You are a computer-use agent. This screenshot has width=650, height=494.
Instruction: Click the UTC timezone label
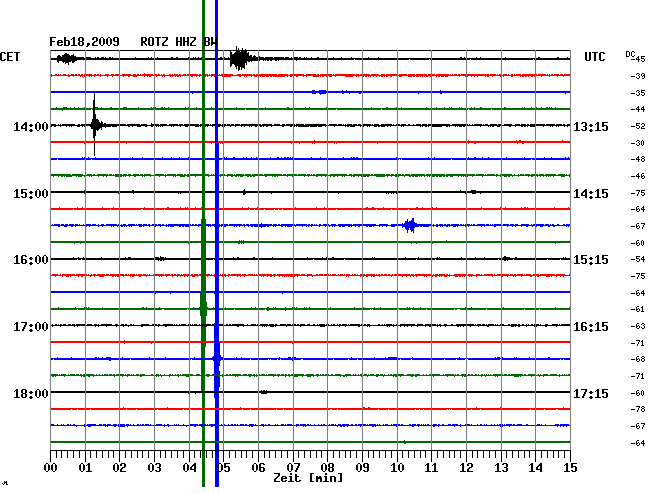[594, 57]
